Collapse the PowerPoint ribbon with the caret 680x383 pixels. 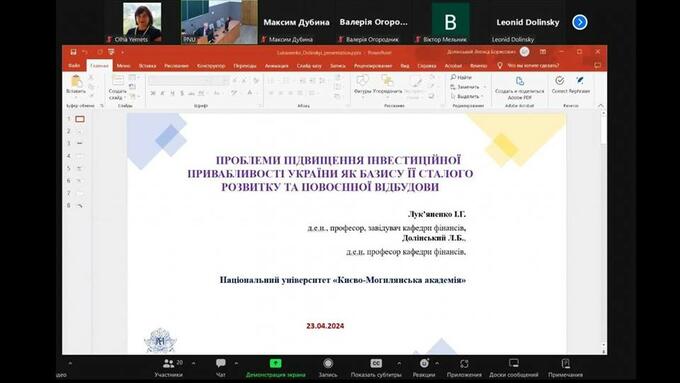point(601,105)
